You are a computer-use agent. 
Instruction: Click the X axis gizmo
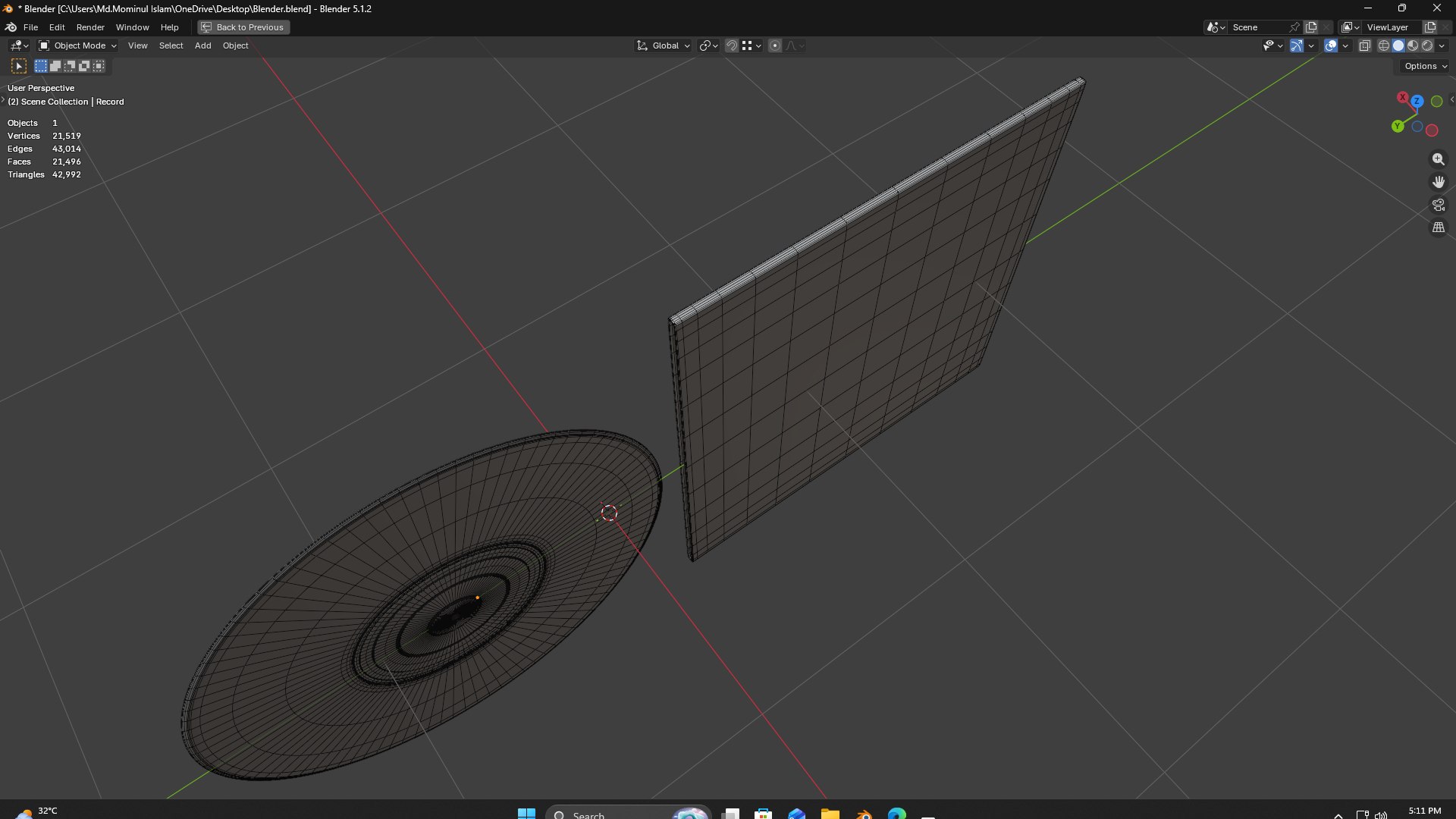1402,98
